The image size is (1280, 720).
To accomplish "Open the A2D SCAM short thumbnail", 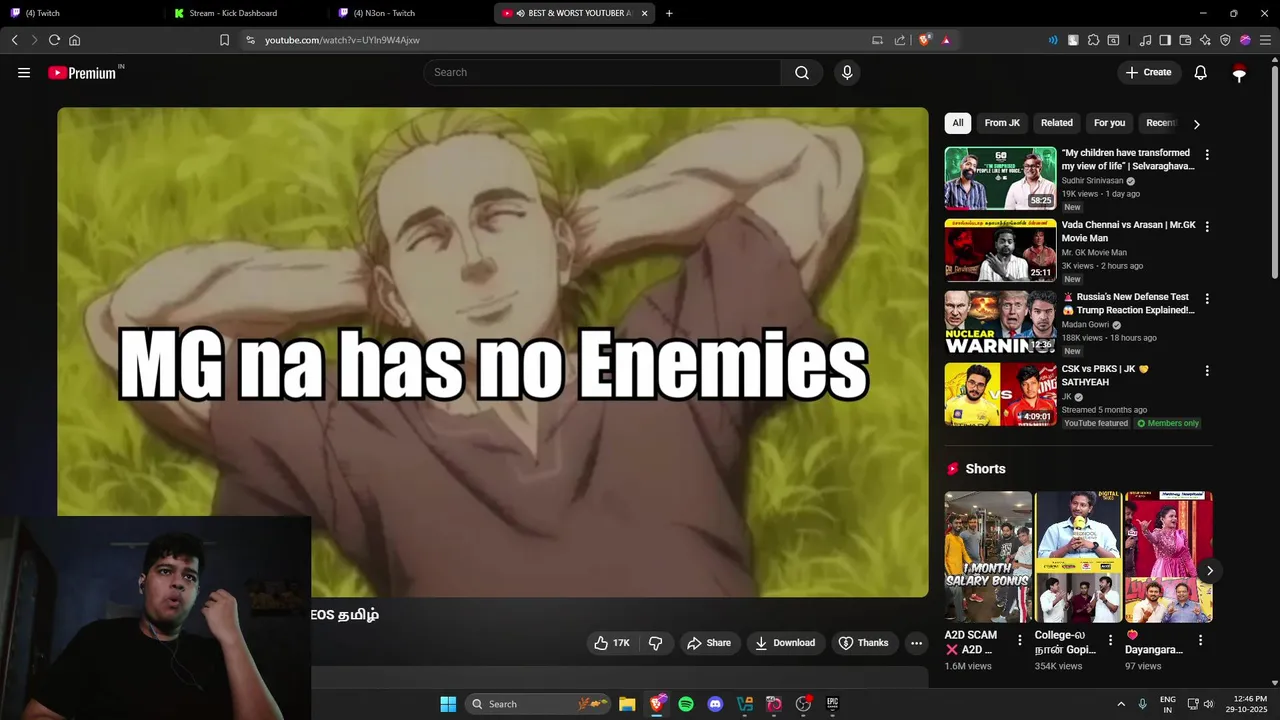I will click(x=988, y=557).
